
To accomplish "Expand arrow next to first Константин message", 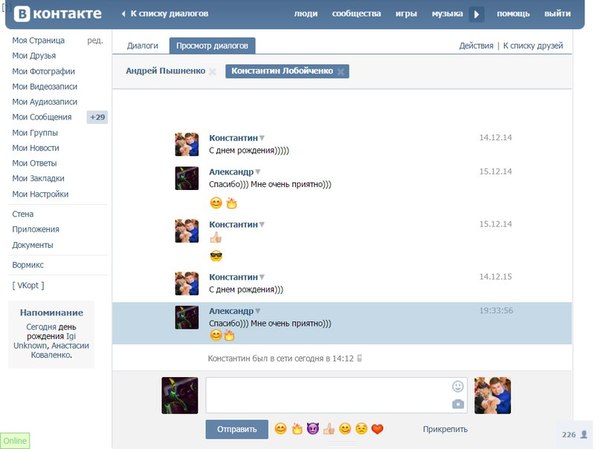I will (x=262, y=137).
